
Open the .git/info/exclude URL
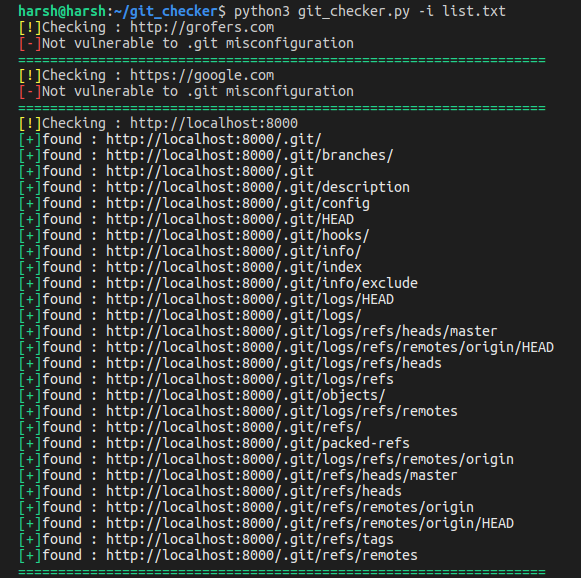262,283
